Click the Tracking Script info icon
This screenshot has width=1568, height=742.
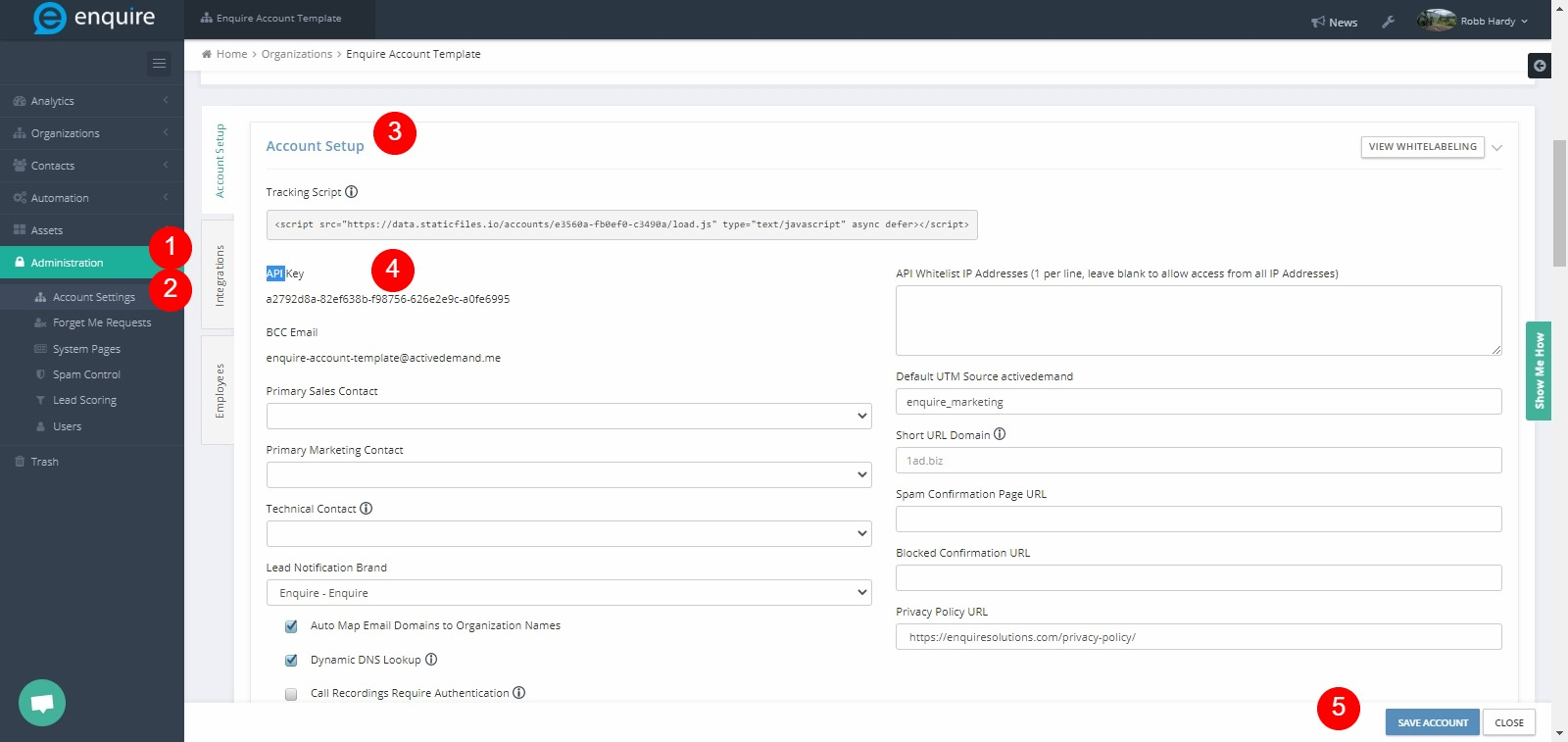[x=352, y=192]
